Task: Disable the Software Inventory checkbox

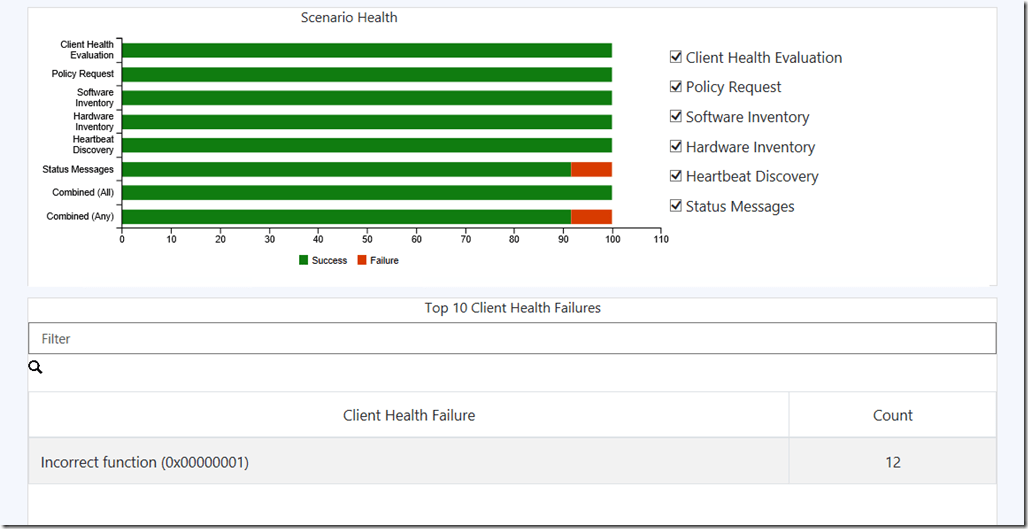Action: (x=676, y=116)
